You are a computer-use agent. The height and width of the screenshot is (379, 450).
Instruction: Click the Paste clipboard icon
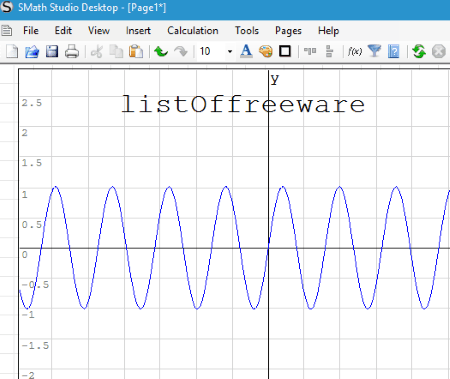[136, 52]
